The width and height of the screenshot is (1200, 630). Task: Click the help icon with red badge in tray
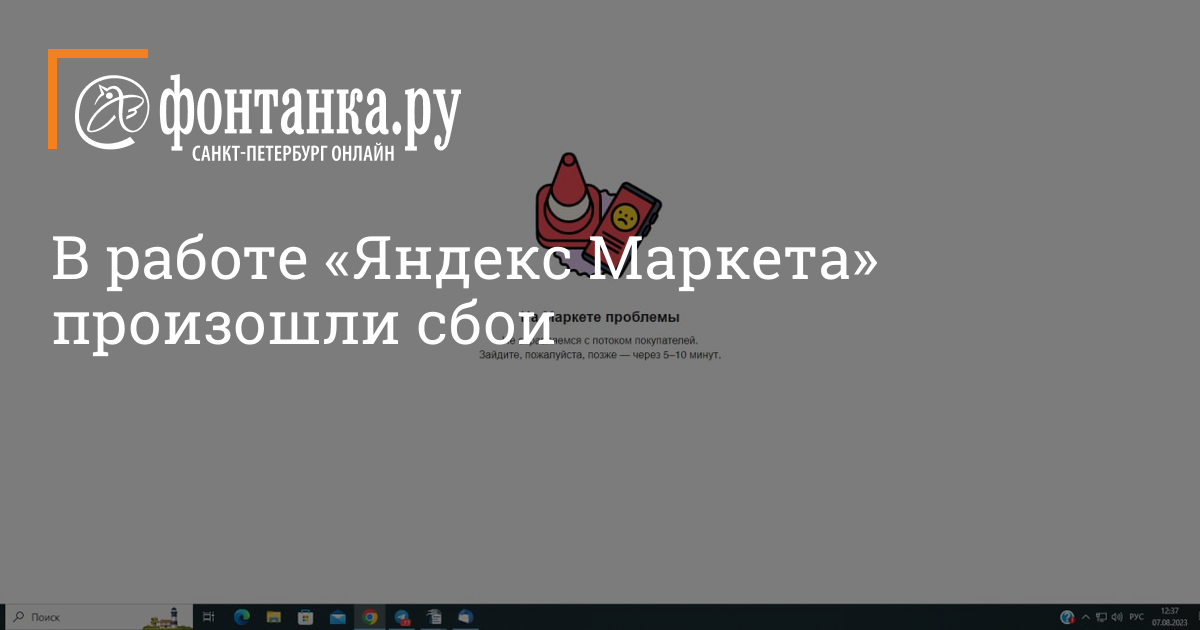tap(1067, 617)
